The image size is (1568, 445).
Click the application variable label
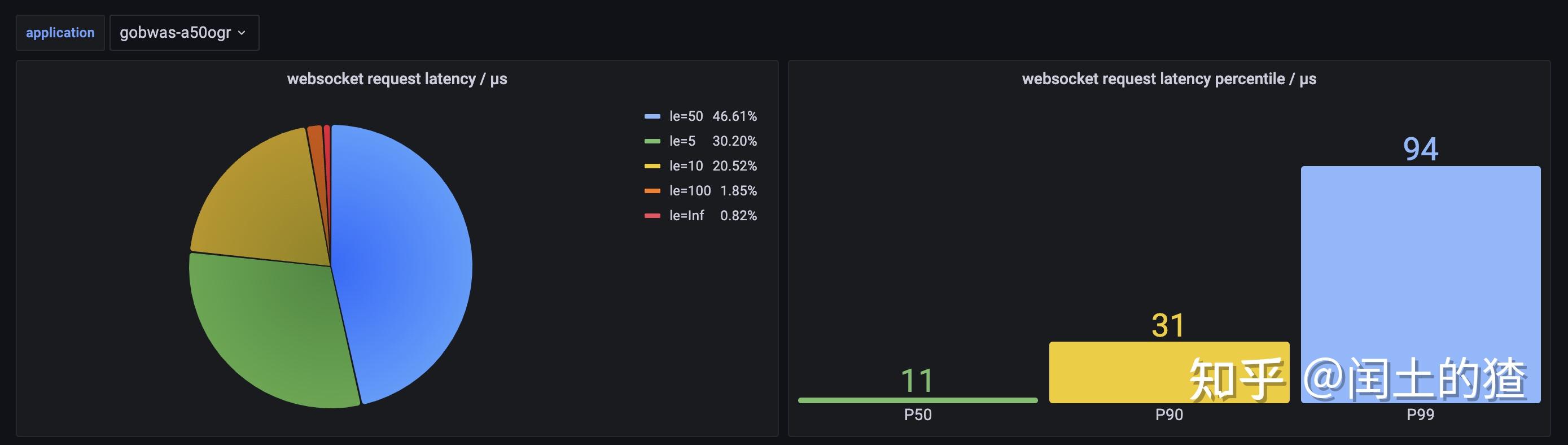point(60,33)
